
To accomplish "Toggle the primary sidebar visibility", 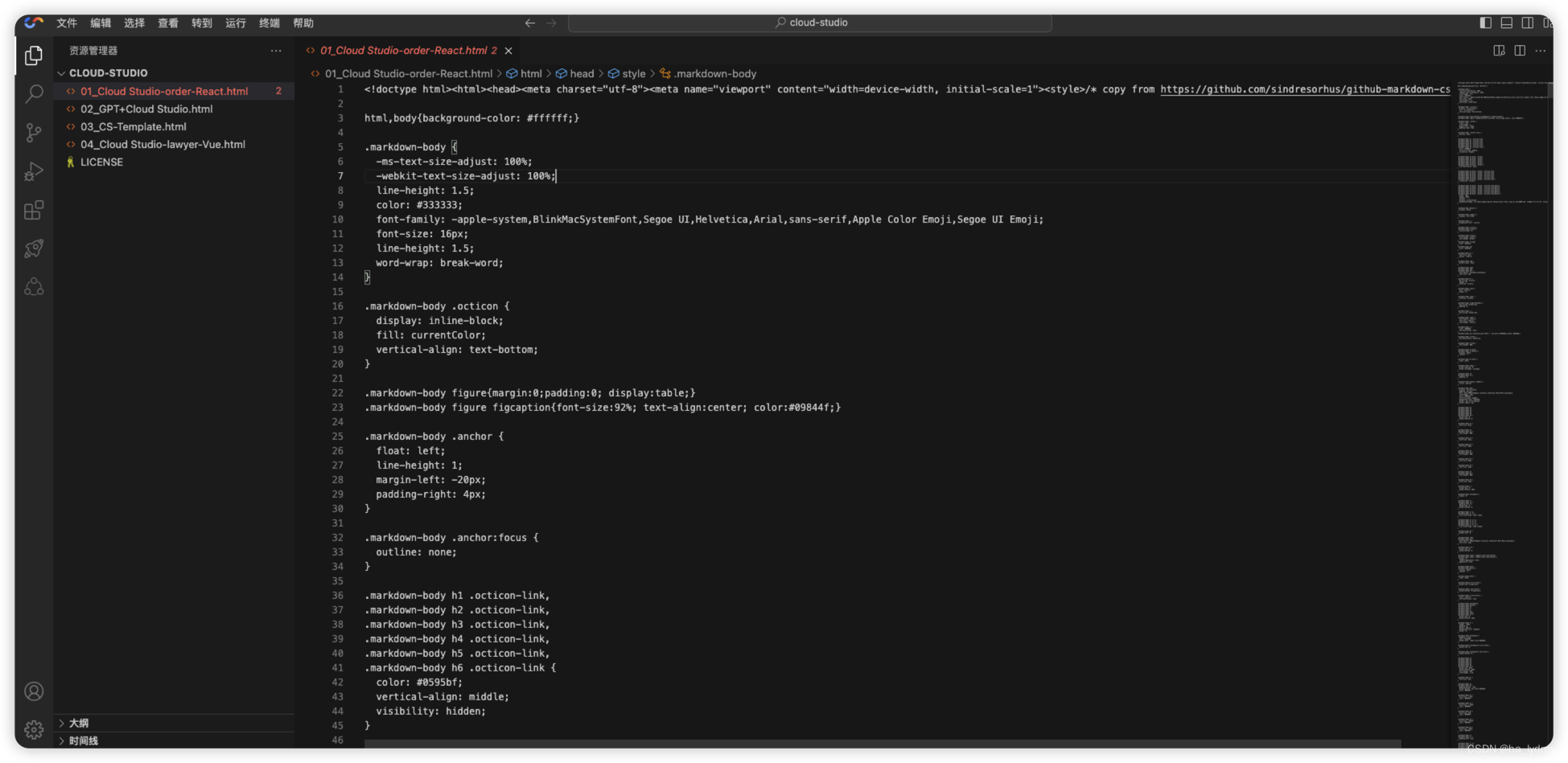I will click(x=1486, y=23).
